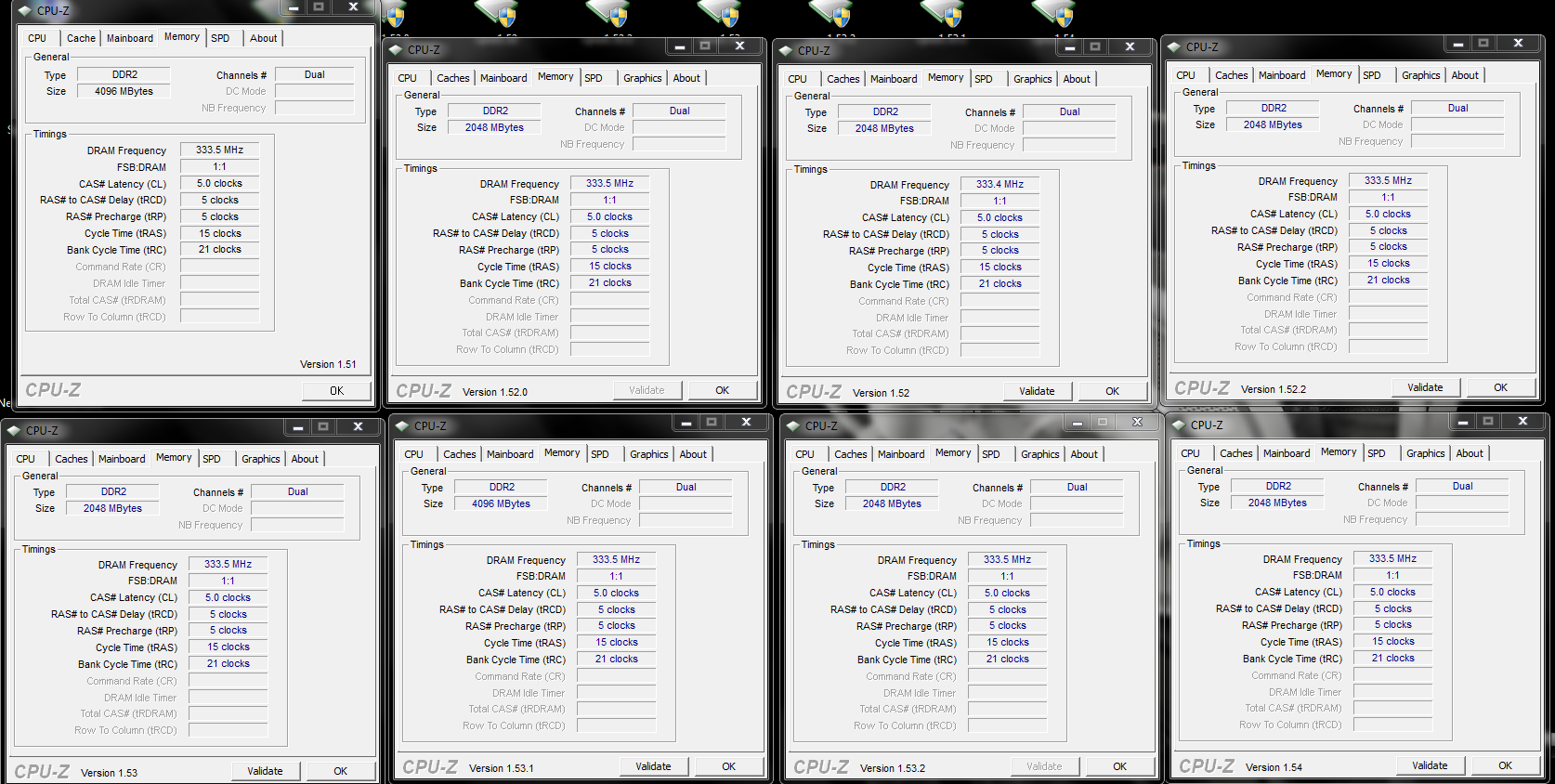Open the About tab in Version 1.54 window
The image size is (1555, 784).
1470,453
